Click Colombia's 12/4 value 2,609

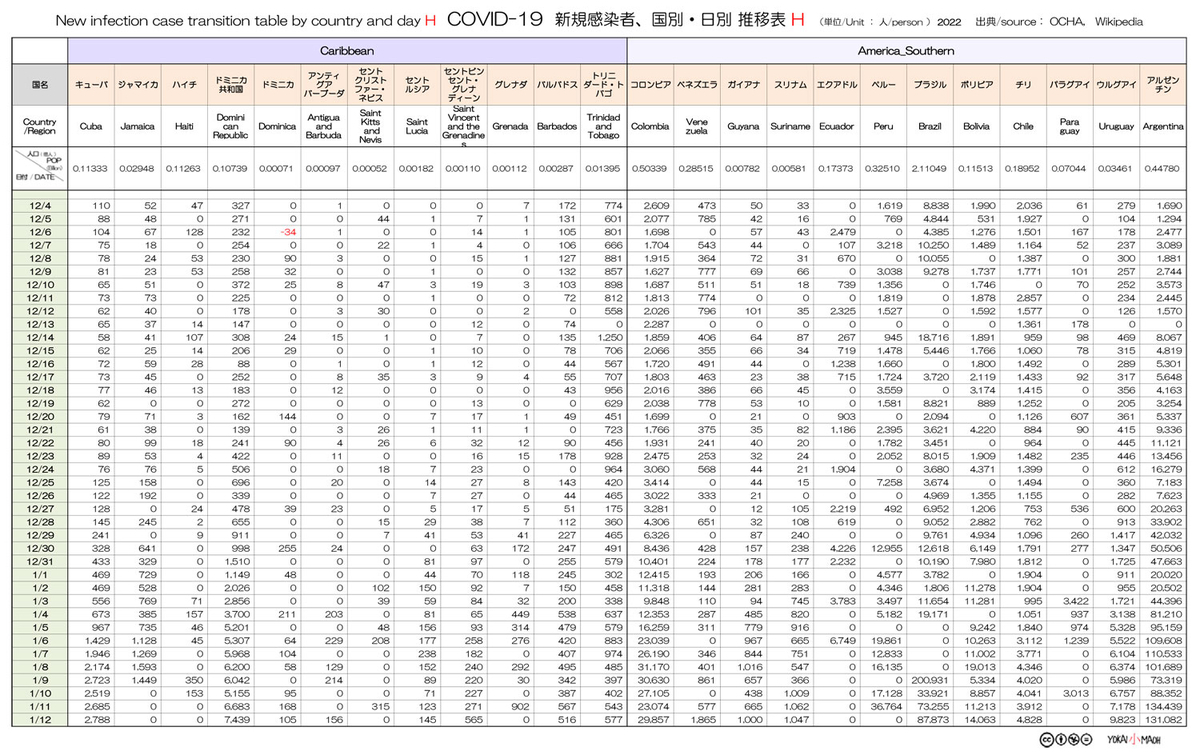(x=656, y=206)
